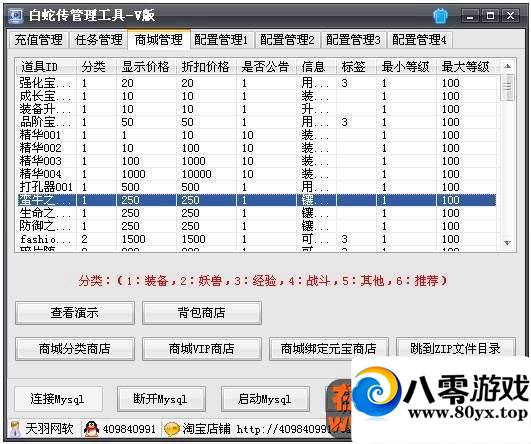Select the 精华003 row in the list
The image size is (531, 444).
click(x=256, y=161)
